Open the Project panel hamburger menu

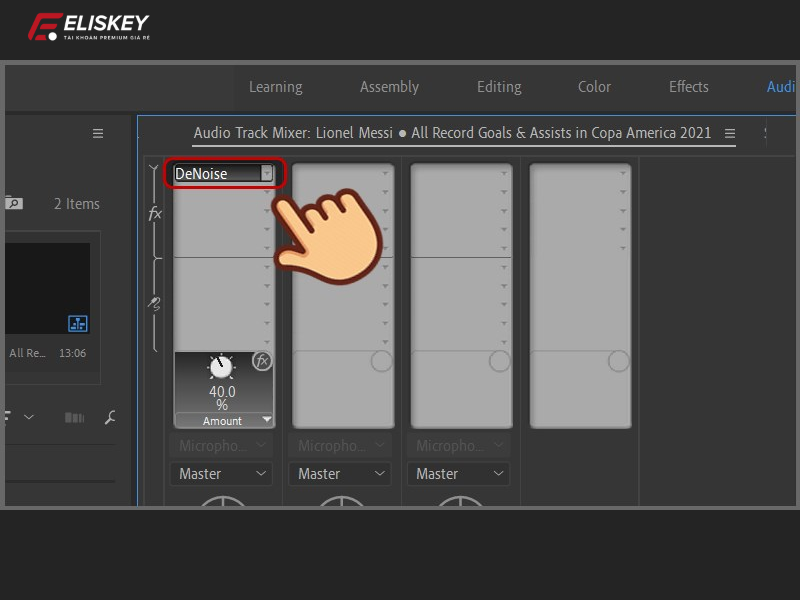[98, 133]
